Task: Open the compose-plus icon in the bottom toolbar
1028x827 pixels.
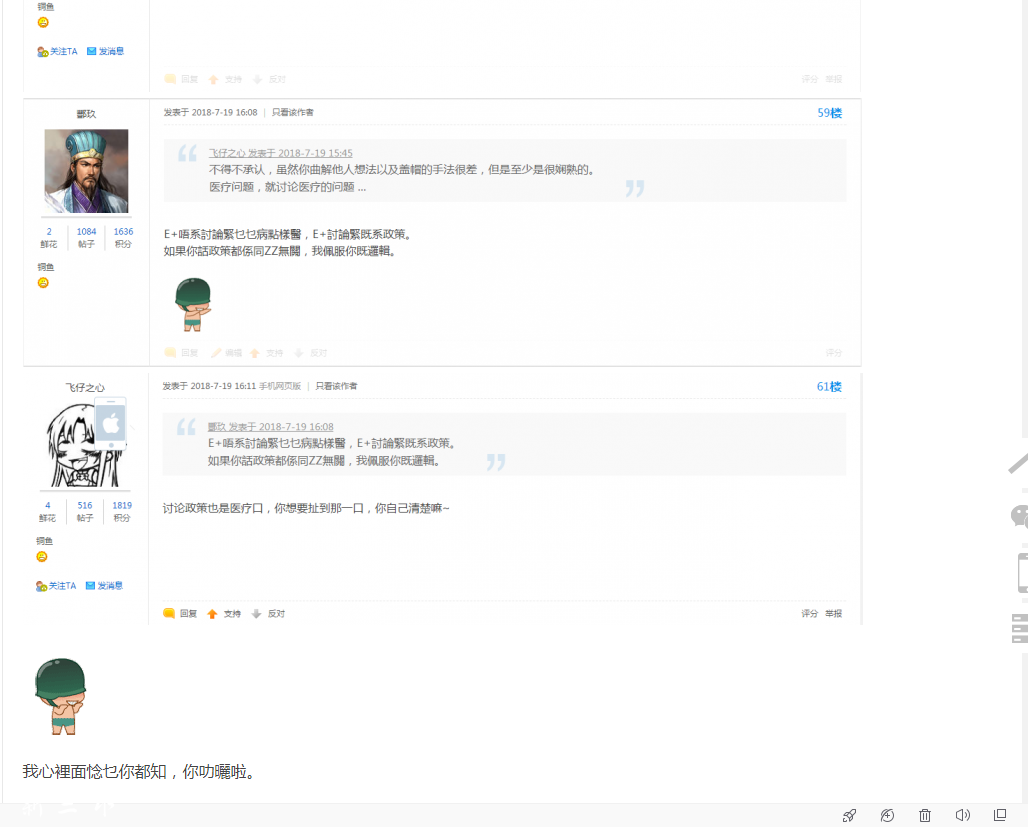Action: (887, 815)
